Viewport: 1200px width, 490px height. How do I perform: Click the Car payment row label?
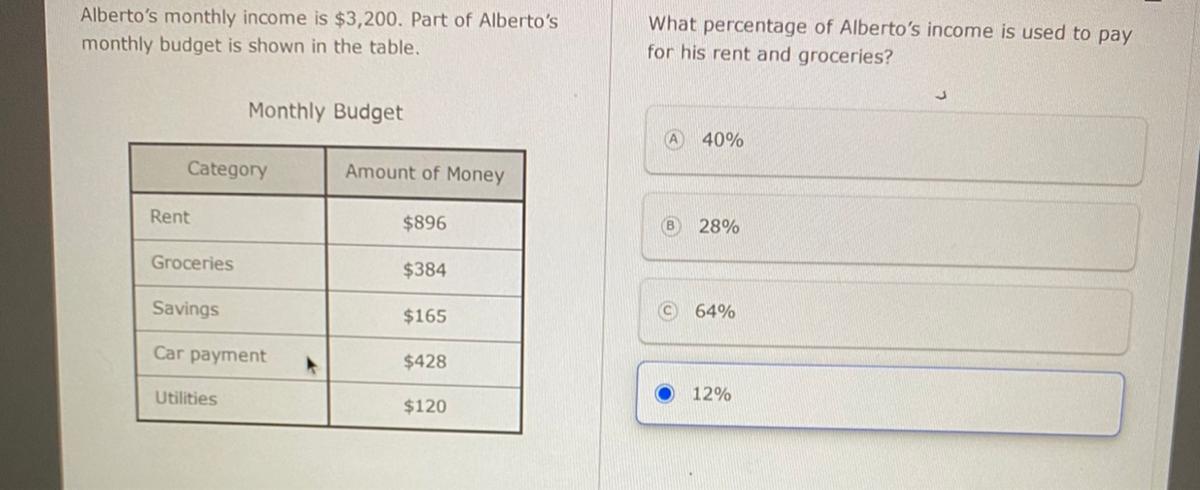pos(210,355)
